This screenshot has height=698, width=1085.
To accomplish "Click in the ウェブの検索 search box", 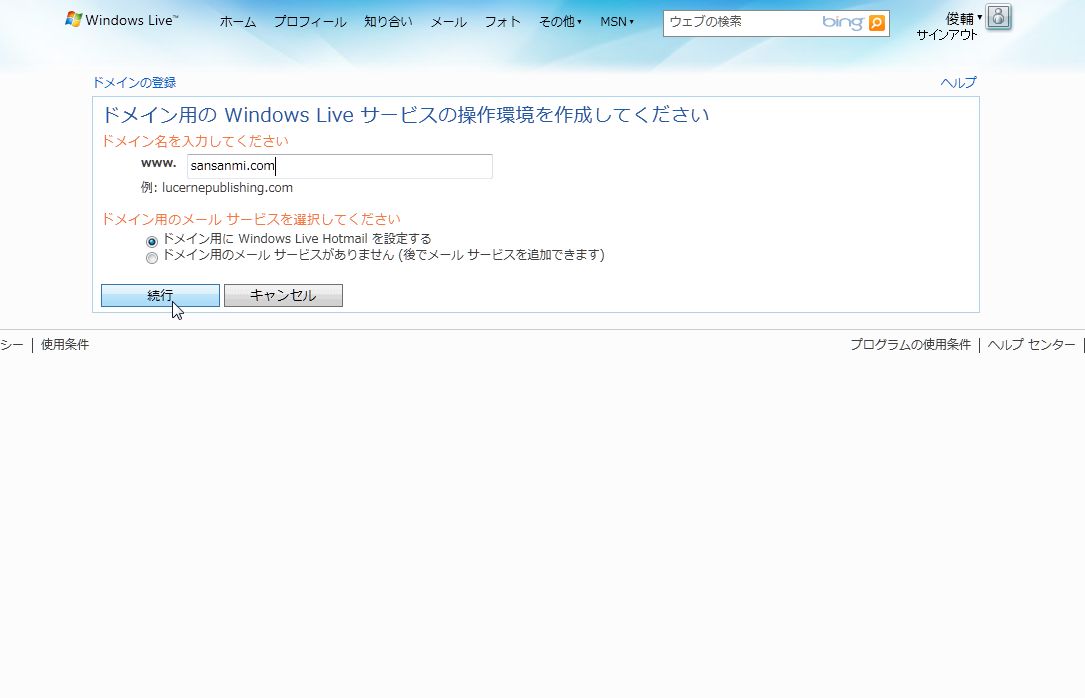I will (x=742, y=23).
